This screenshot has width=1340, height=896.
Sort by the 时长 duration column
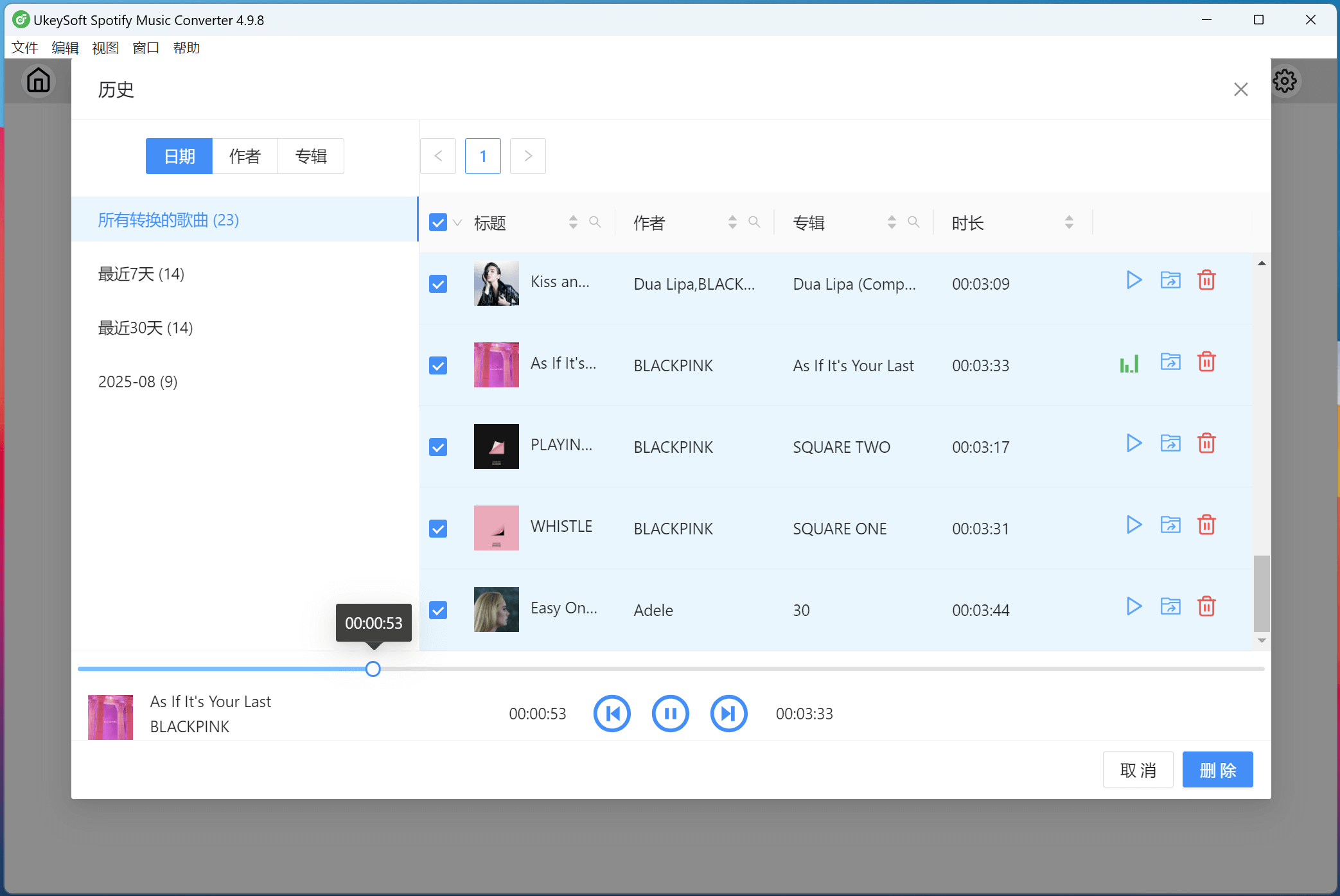1069,222
